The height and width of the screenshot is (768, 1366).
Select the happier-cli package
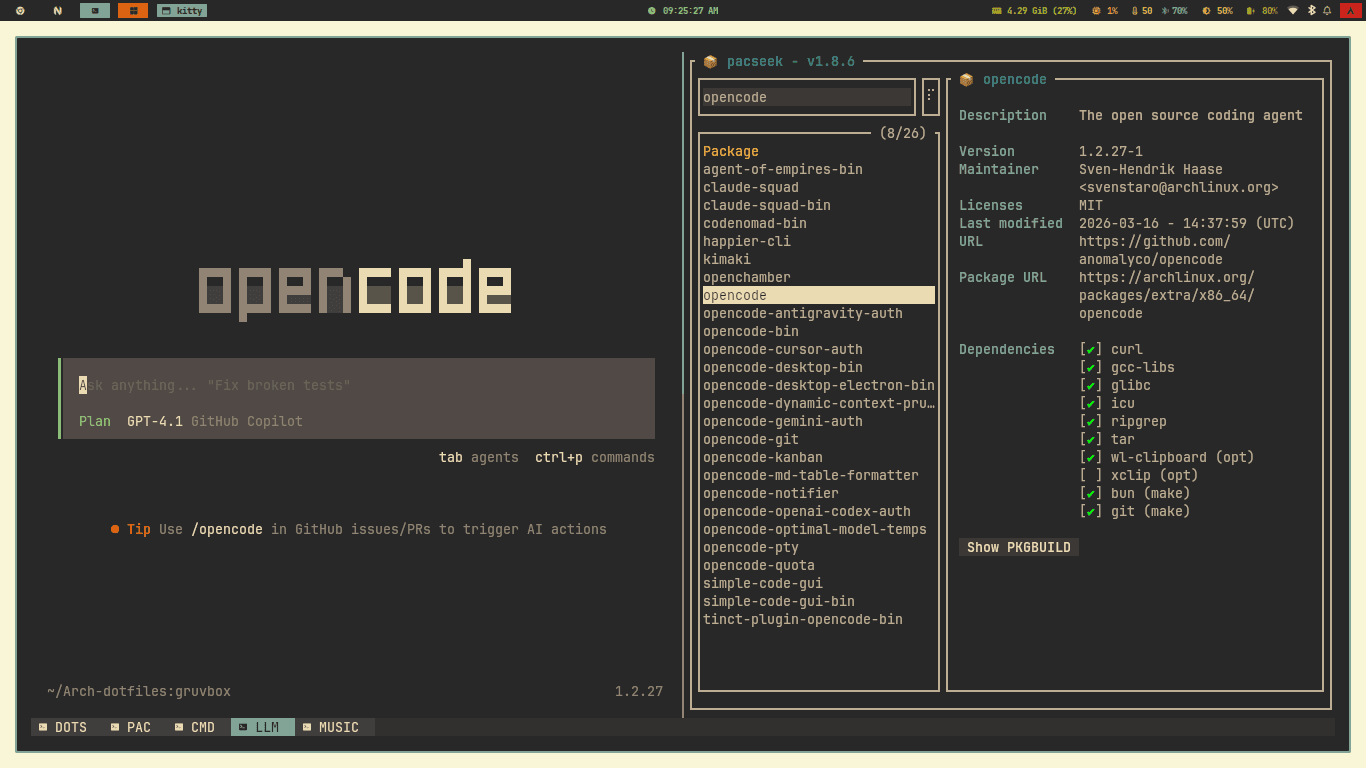747,241
